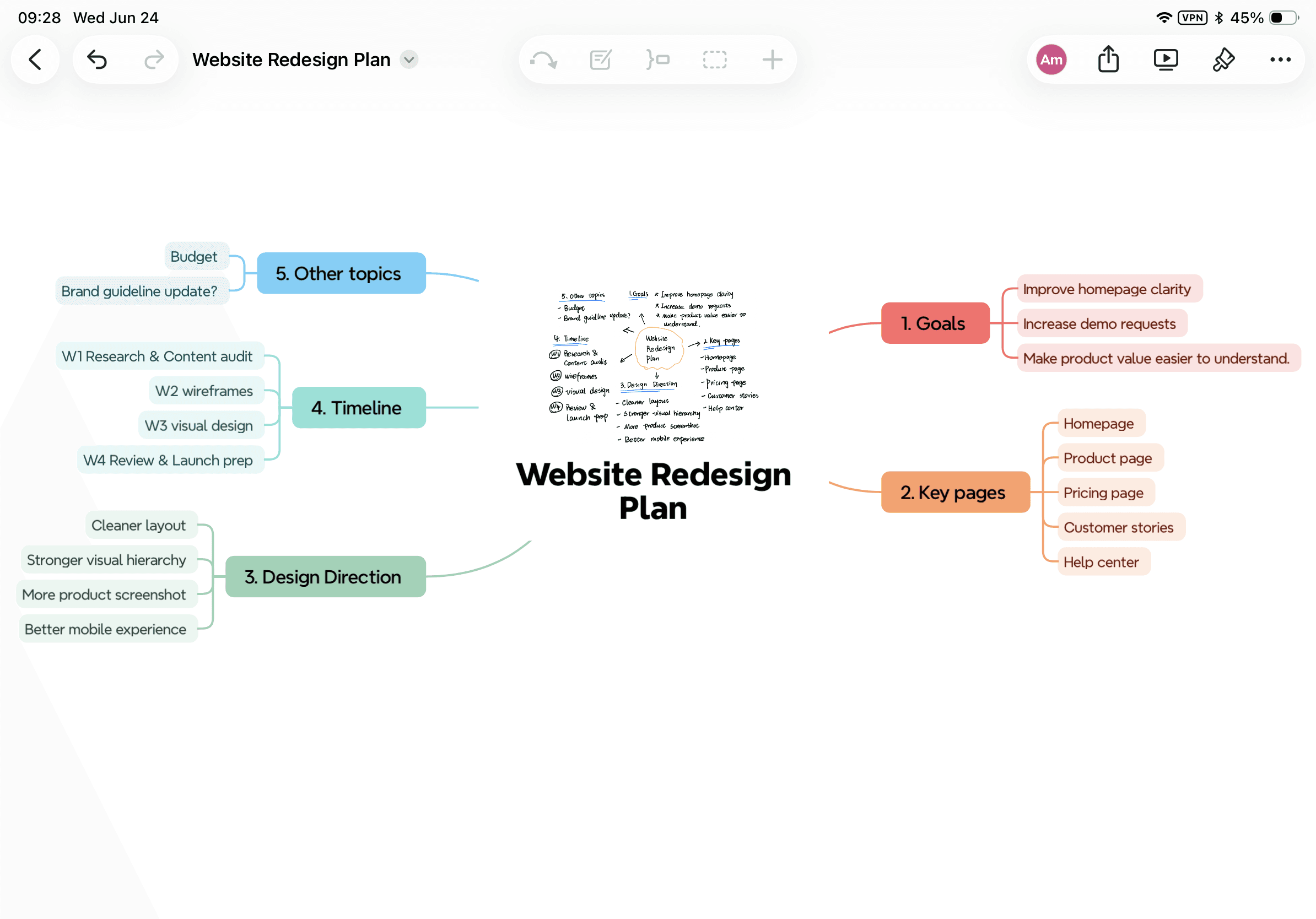The width and height of the screenshot is (1316, 919).
Task: Select the Pricing page subtopic
Action: coord(1106,493)
